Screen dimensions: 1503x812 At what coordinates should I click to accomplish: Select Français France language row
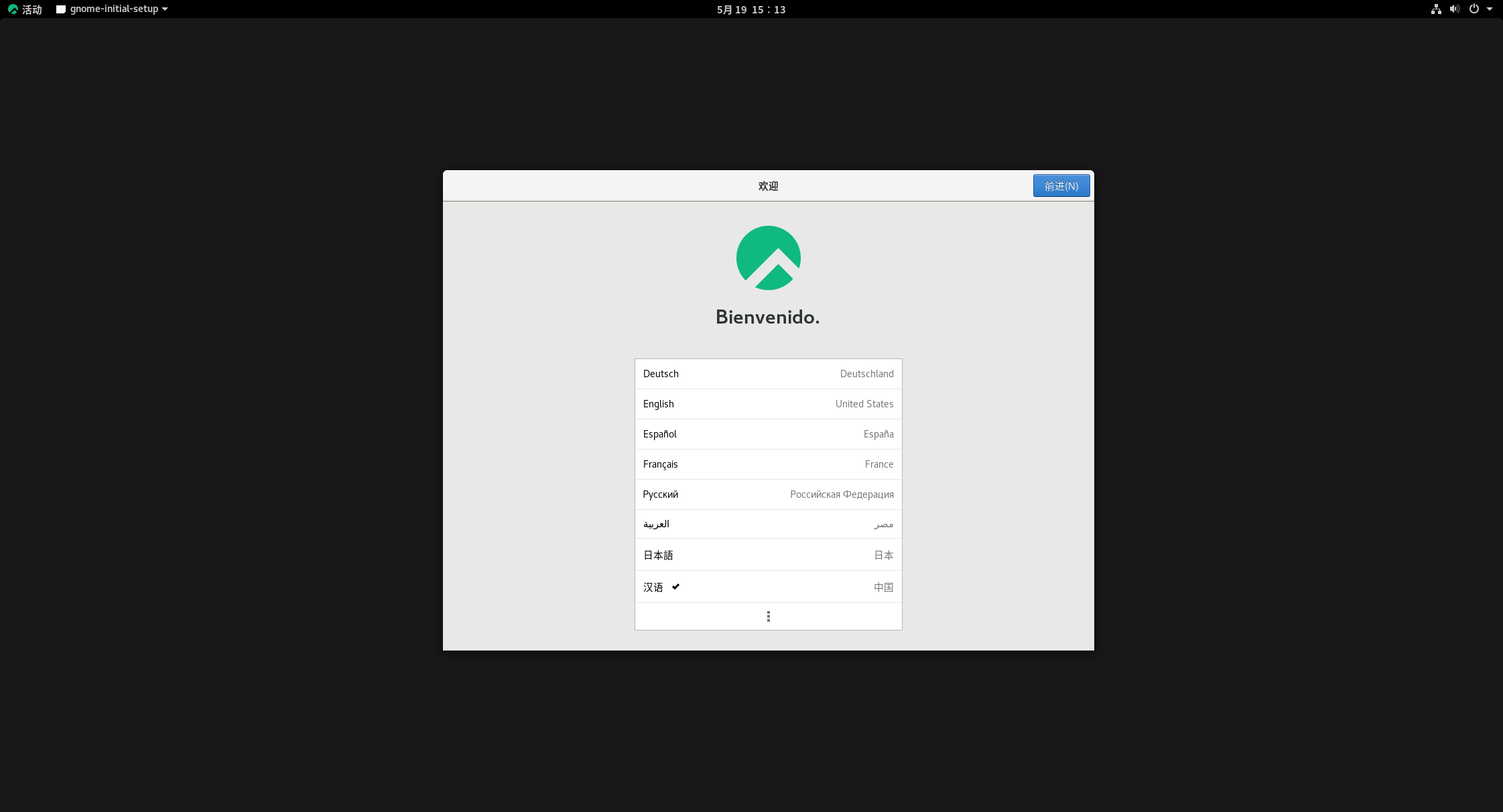coord(768,464)
